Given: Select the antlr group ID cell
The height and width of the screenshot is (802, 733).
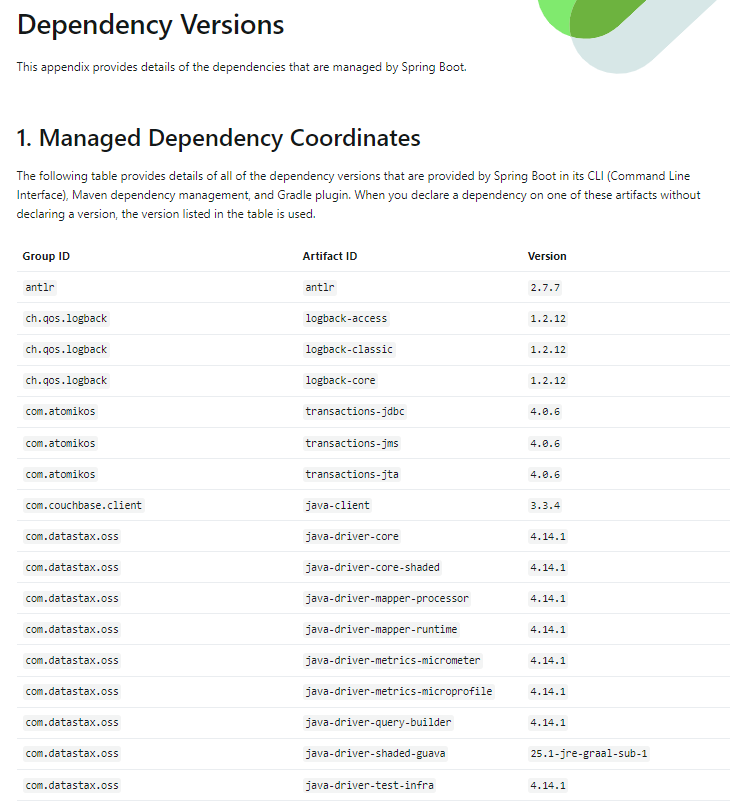Looking at the screenshot, I should tap(40, 287).
